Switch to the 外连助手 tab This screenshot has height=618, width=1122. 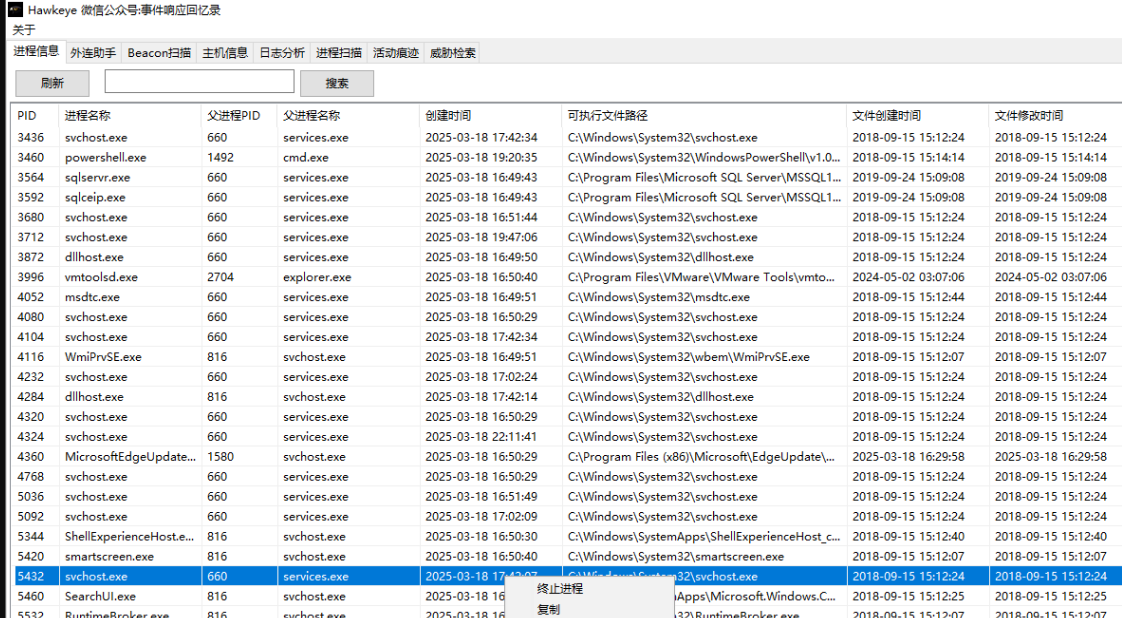click(x=93, y=53)
